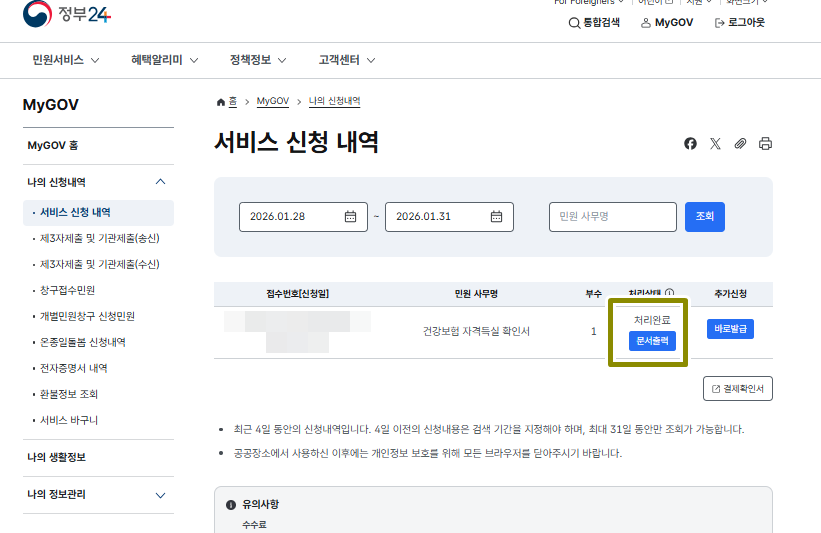Image resolution: width=821 pixels, height=533 pixels.
Task: Open 제3자제출 및 기관제출(수신)
Action: click(x=99, y=264)
